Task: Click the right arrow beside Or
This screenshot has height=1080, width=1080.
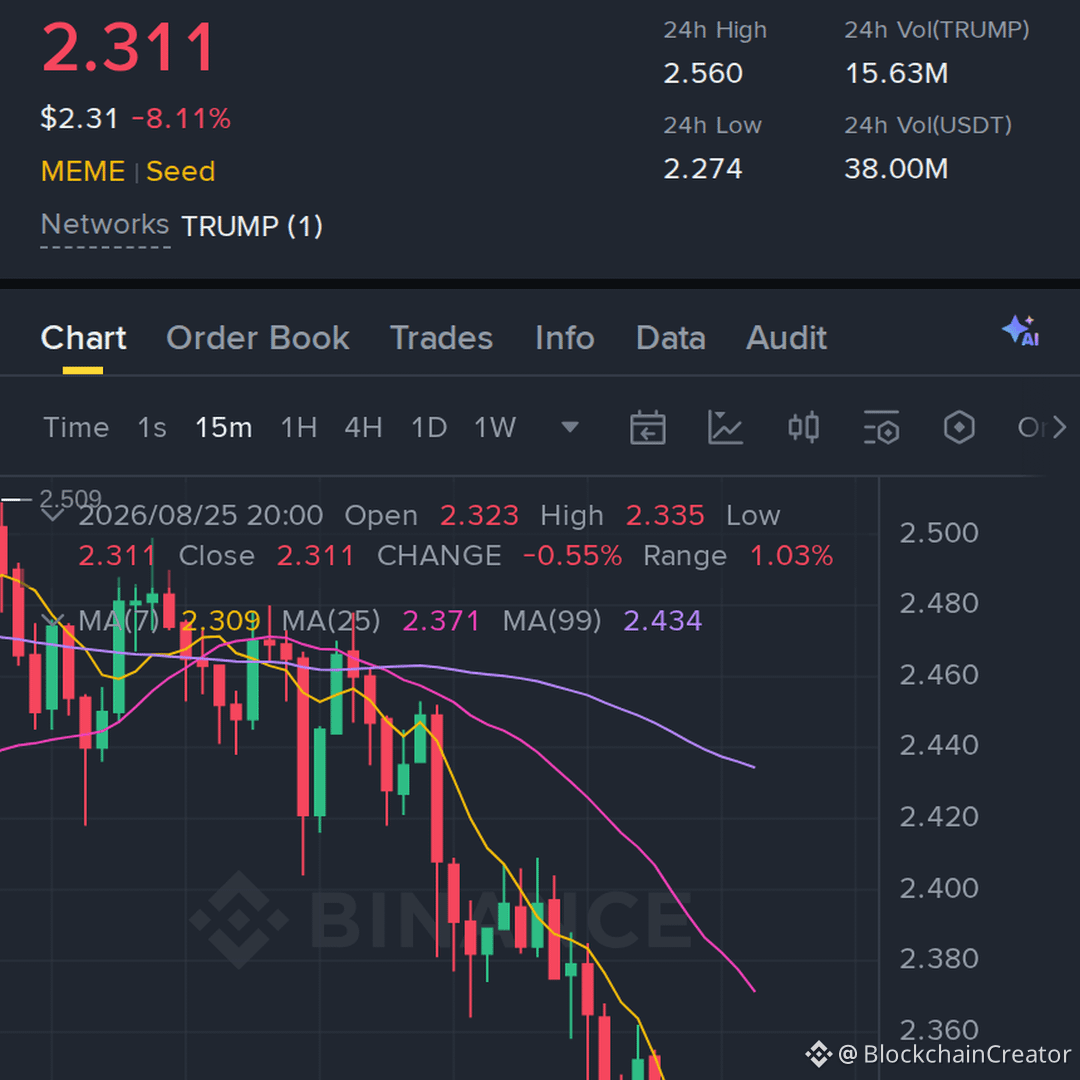Action: (1059, 428)
